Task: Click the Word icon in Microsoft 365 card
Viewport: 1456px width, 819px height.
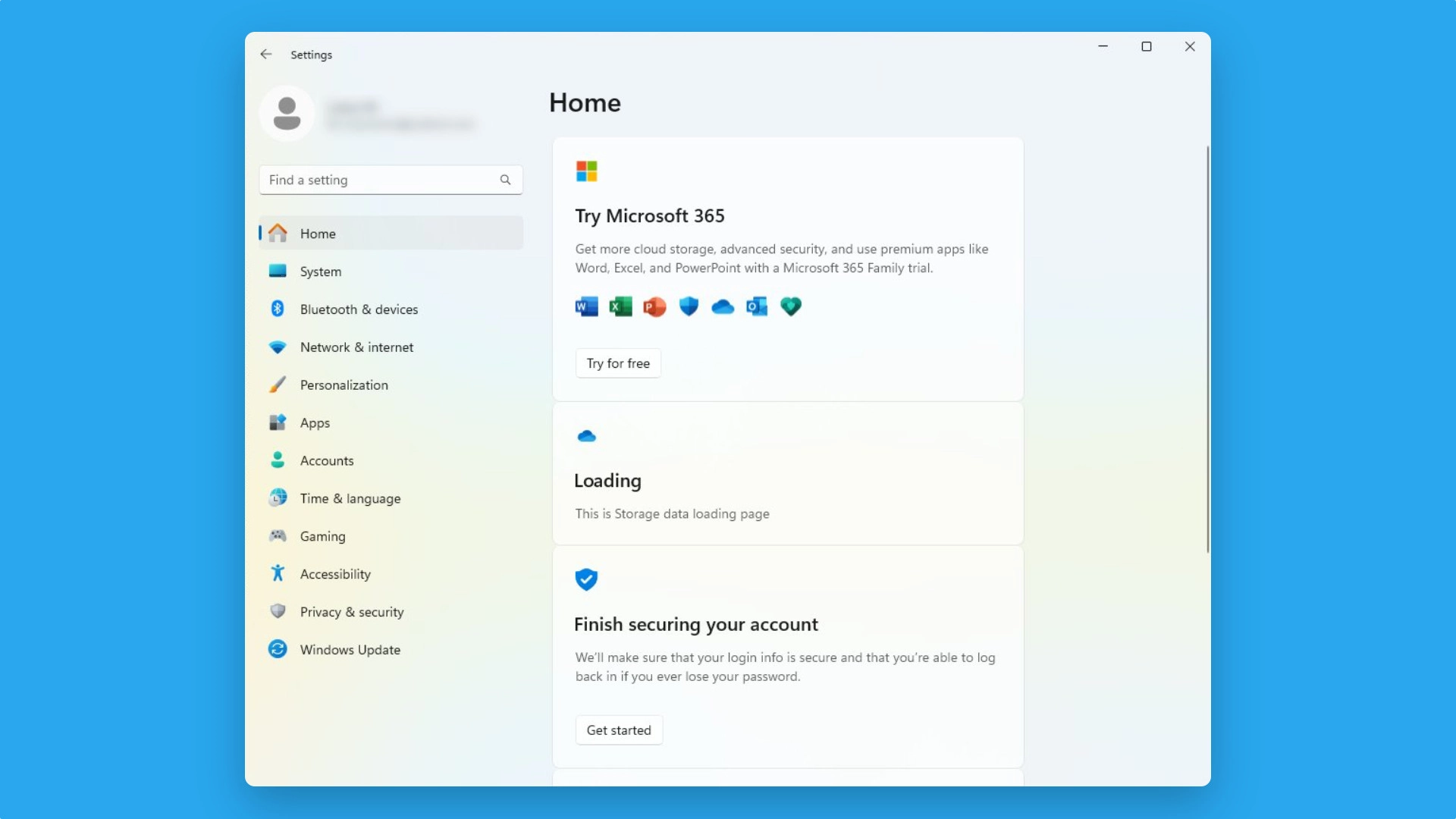Action: tap(586, 306)
